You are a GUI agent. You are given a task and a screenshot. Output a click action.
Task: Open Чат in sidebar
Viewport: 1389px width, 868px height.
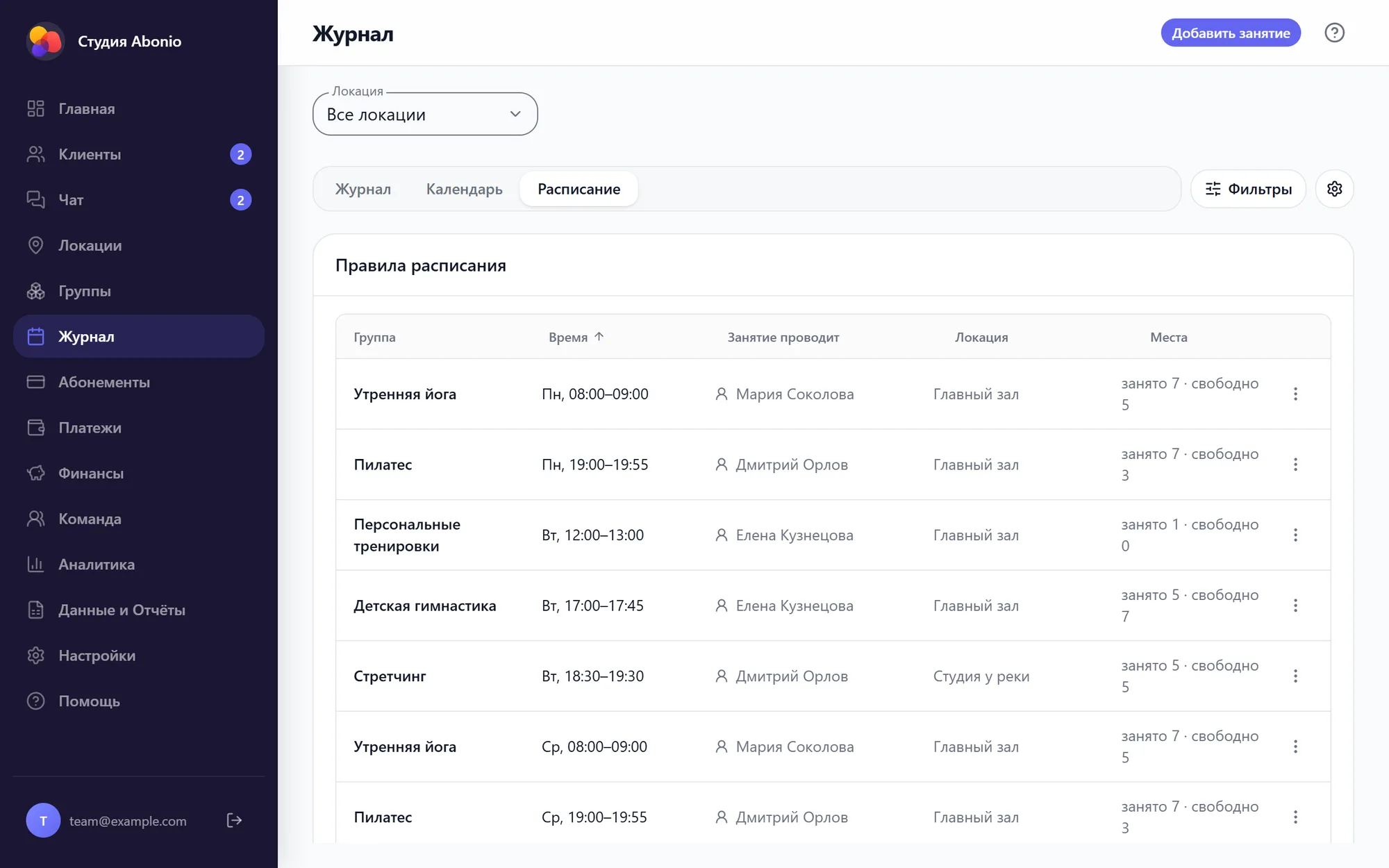pos(139,200)
